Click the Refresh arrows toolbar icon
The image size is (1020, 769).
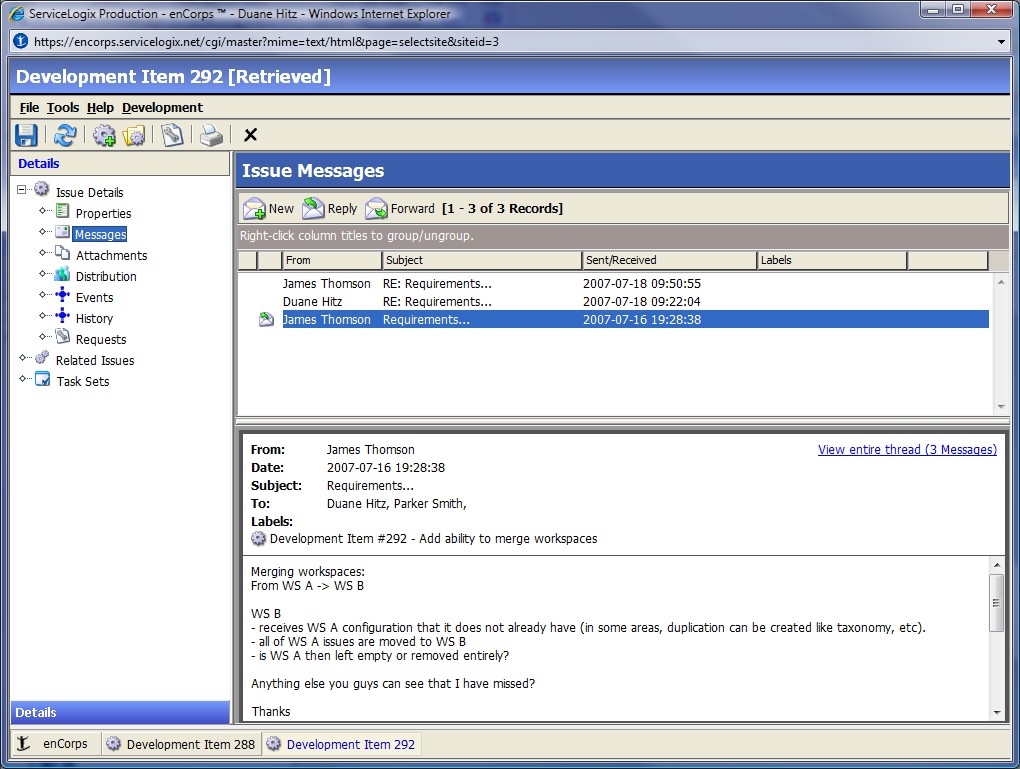tap(65, 135)
